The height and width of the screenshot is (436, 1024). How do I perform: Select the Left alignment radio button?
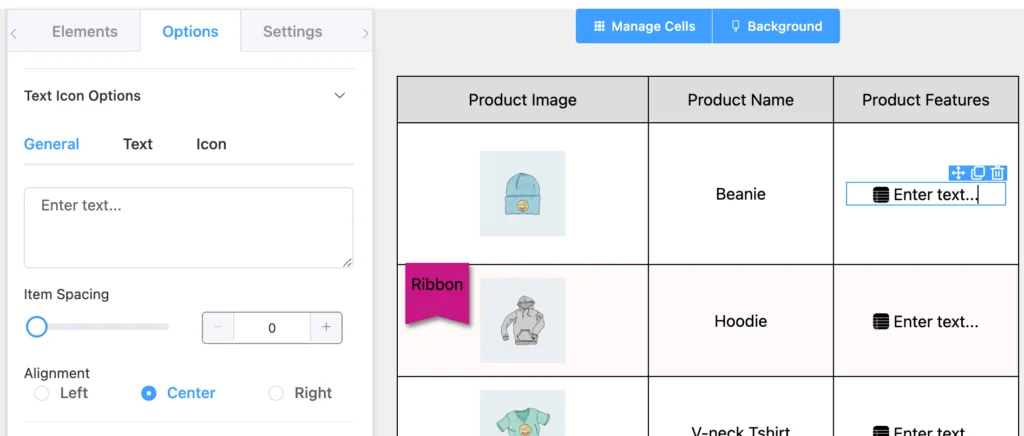click(42, 393)
